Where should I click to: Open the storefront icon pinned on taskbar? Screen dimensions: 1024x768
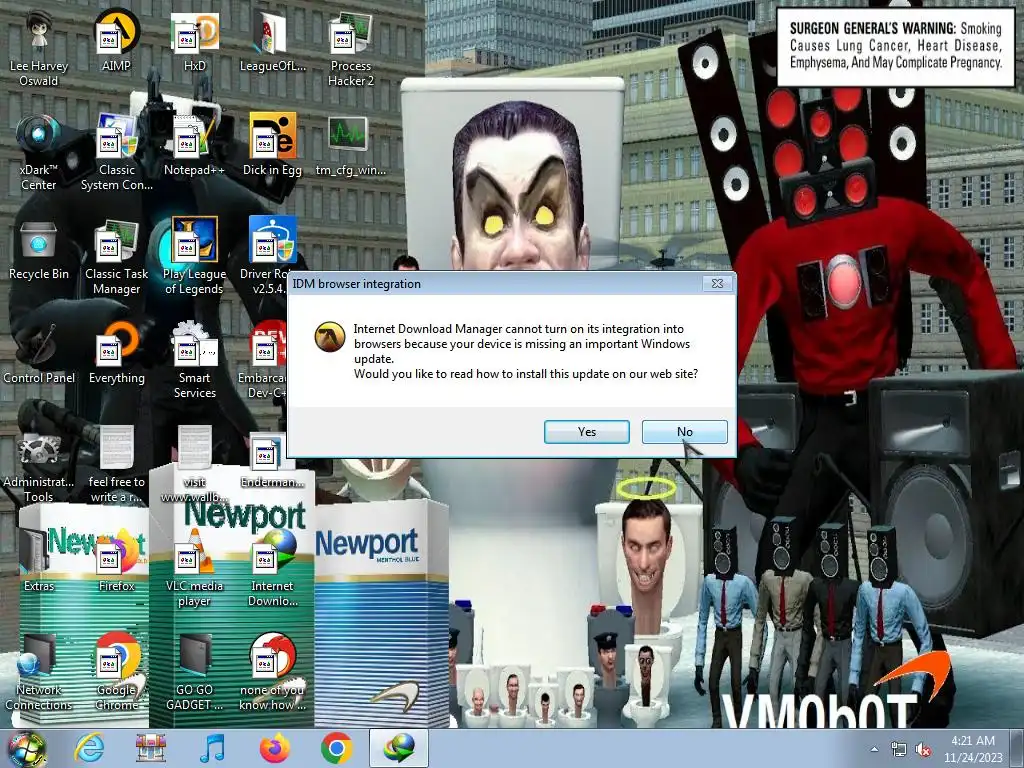151,748
